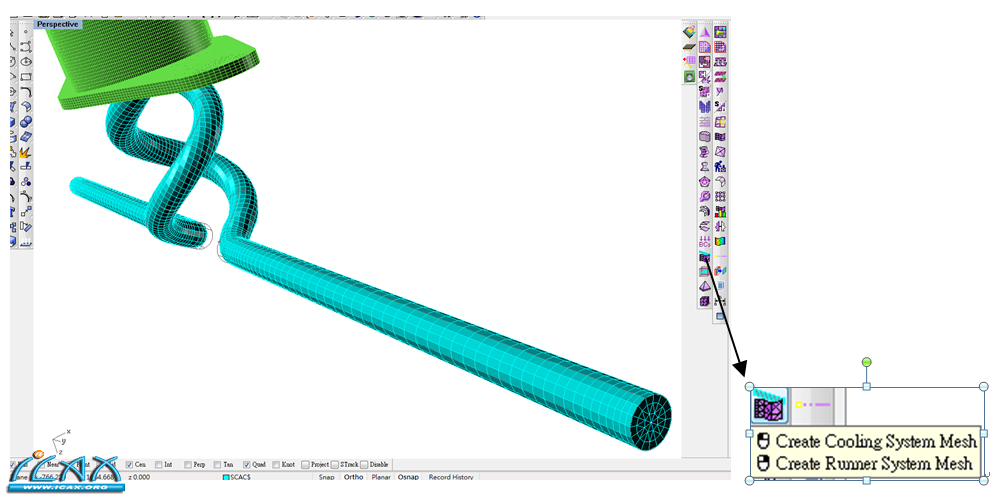The image size is (1002, 499).
Task: Toggle Ortho in the status bar
Action: point(353,477)
